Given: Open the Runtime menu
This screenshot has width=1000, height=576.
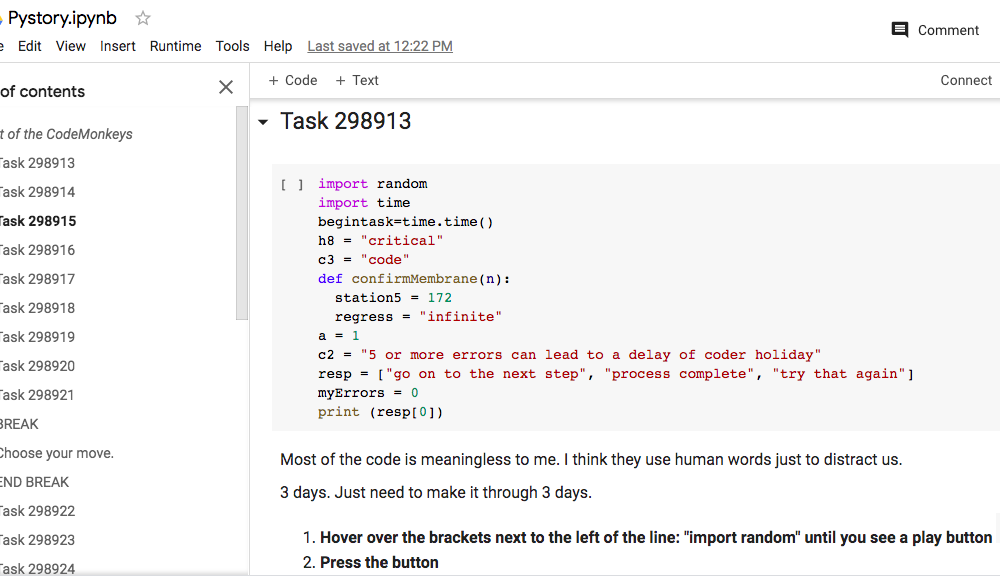Looking at the screenshot, I should [175, 46].
